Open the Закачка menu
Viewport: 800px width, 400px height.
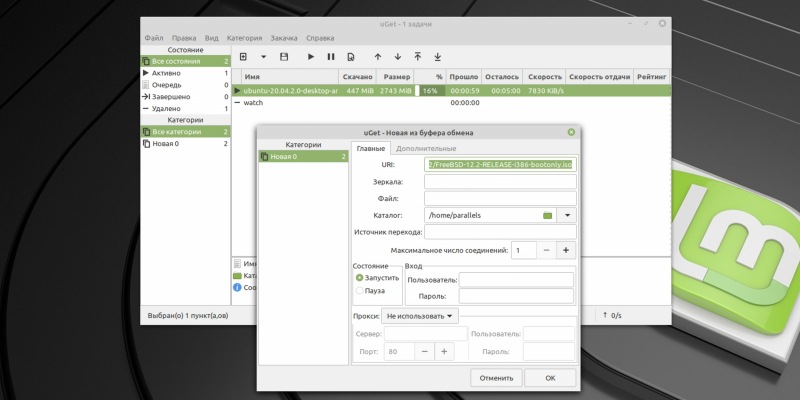tap(284, 38)
